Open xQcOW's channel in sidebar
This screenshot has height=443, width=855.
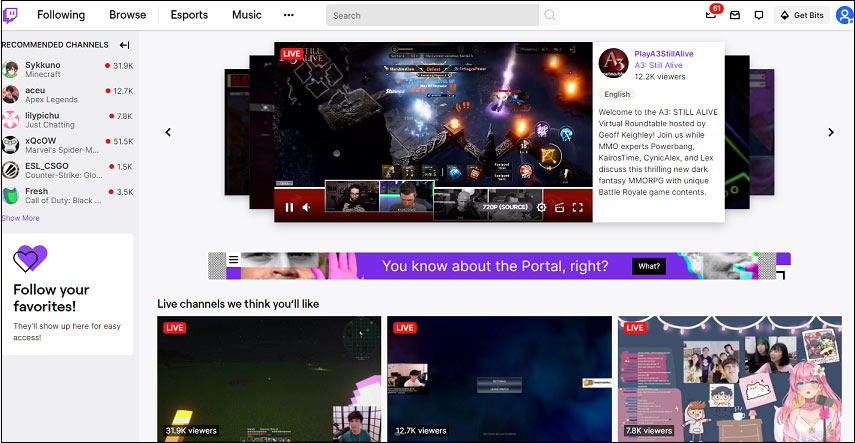coord(69,145)
